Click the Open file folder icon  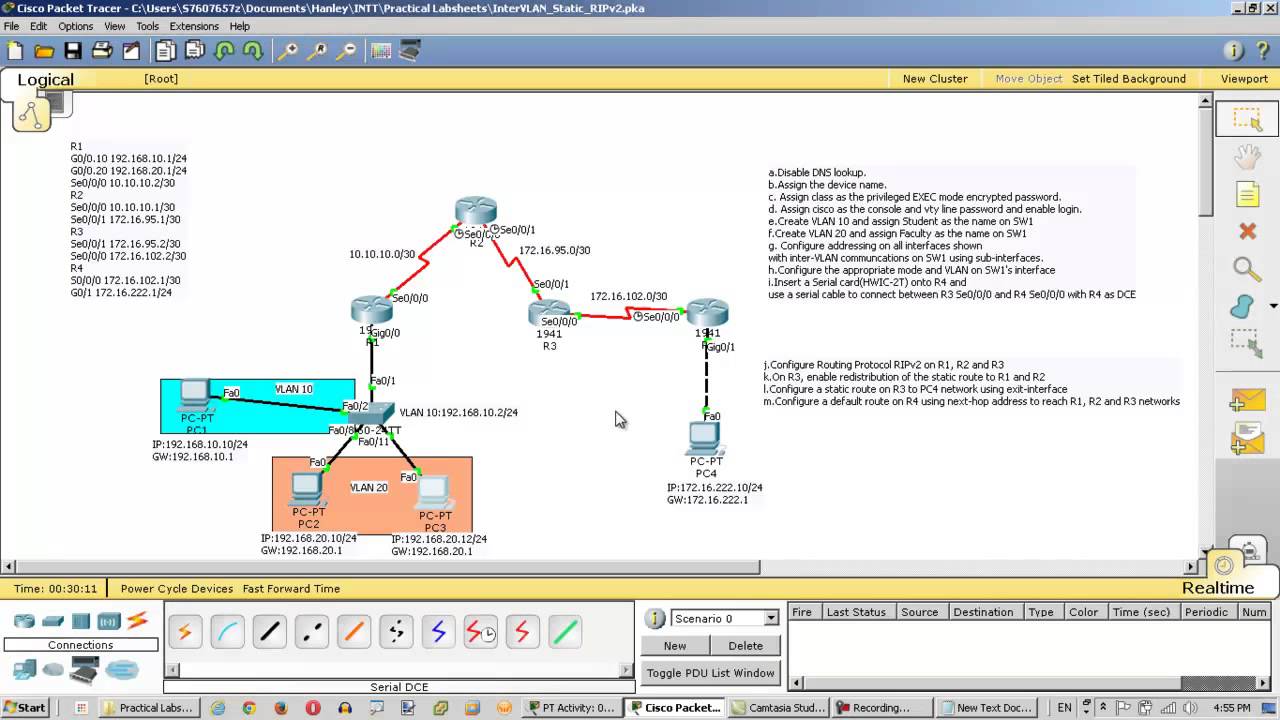click(x=44, y=51)
